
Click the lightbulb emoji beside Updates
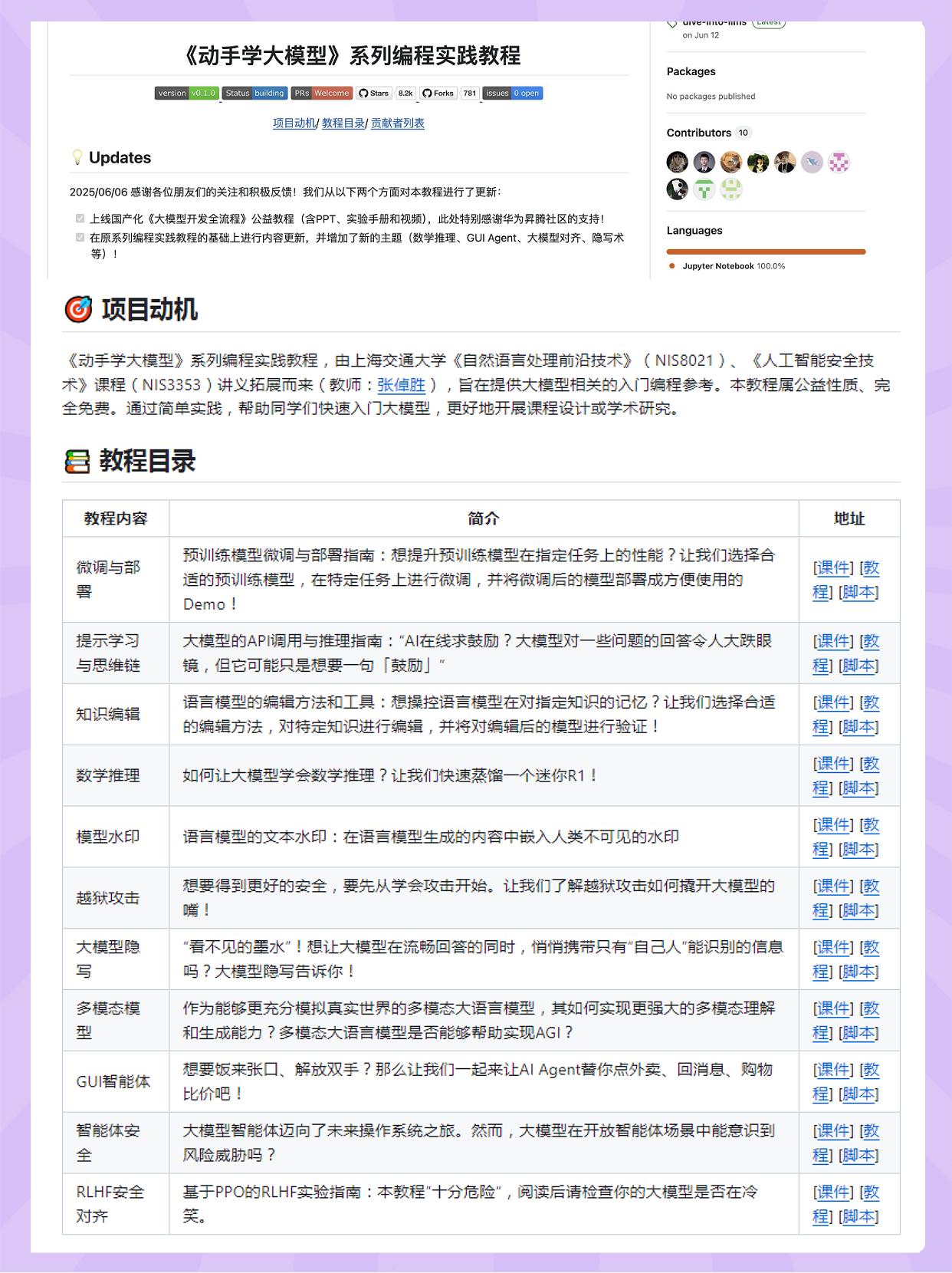77,157
